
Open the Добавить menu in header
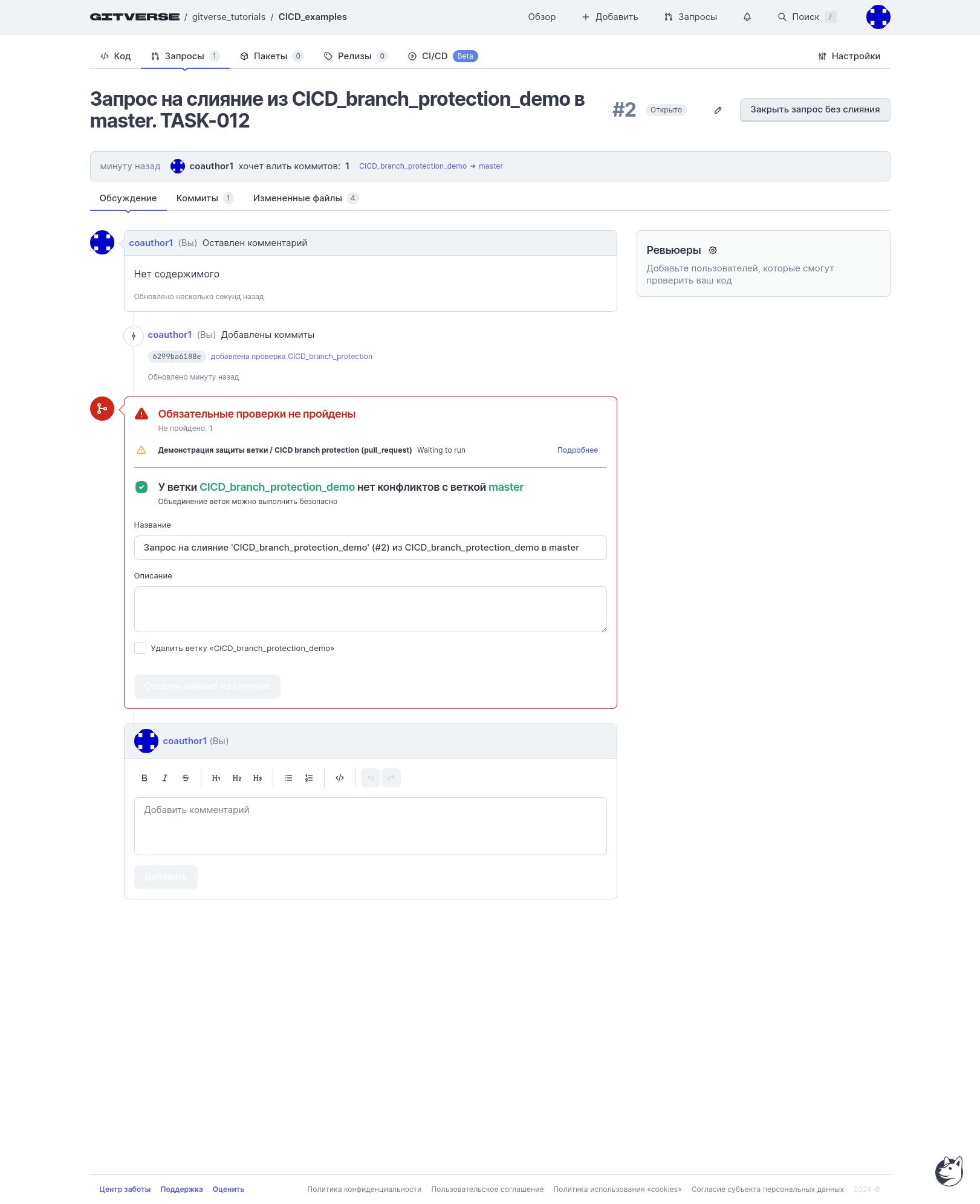(610, 17)
